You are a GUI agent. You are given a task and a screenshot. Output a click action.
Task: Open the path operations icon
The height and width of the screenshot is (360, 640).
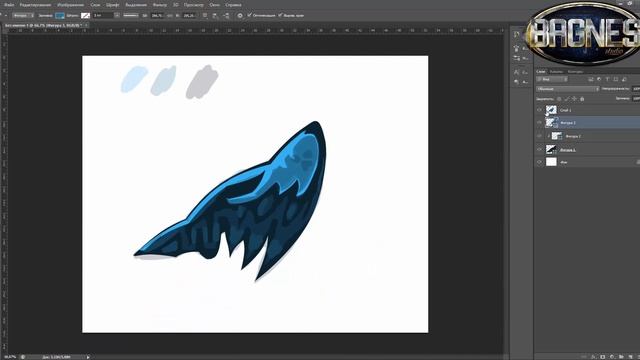[x=205, y=16]
